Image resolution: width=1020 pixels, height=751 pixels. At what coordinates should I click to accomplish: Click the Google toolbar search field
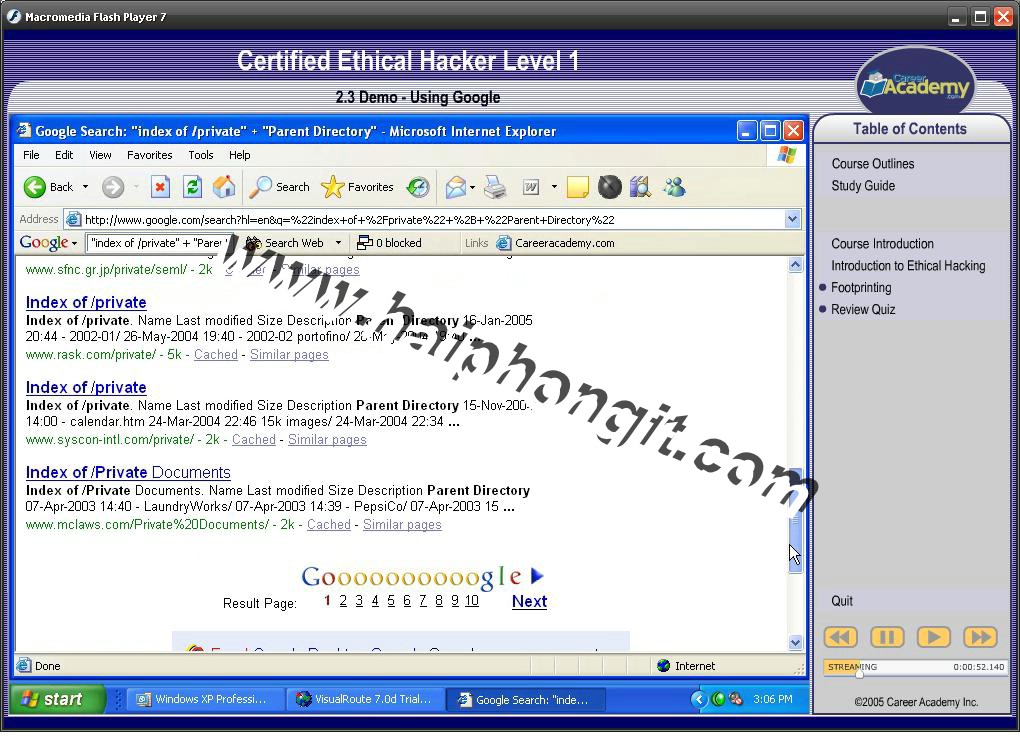pyautogui.click(x=159, y=243)
